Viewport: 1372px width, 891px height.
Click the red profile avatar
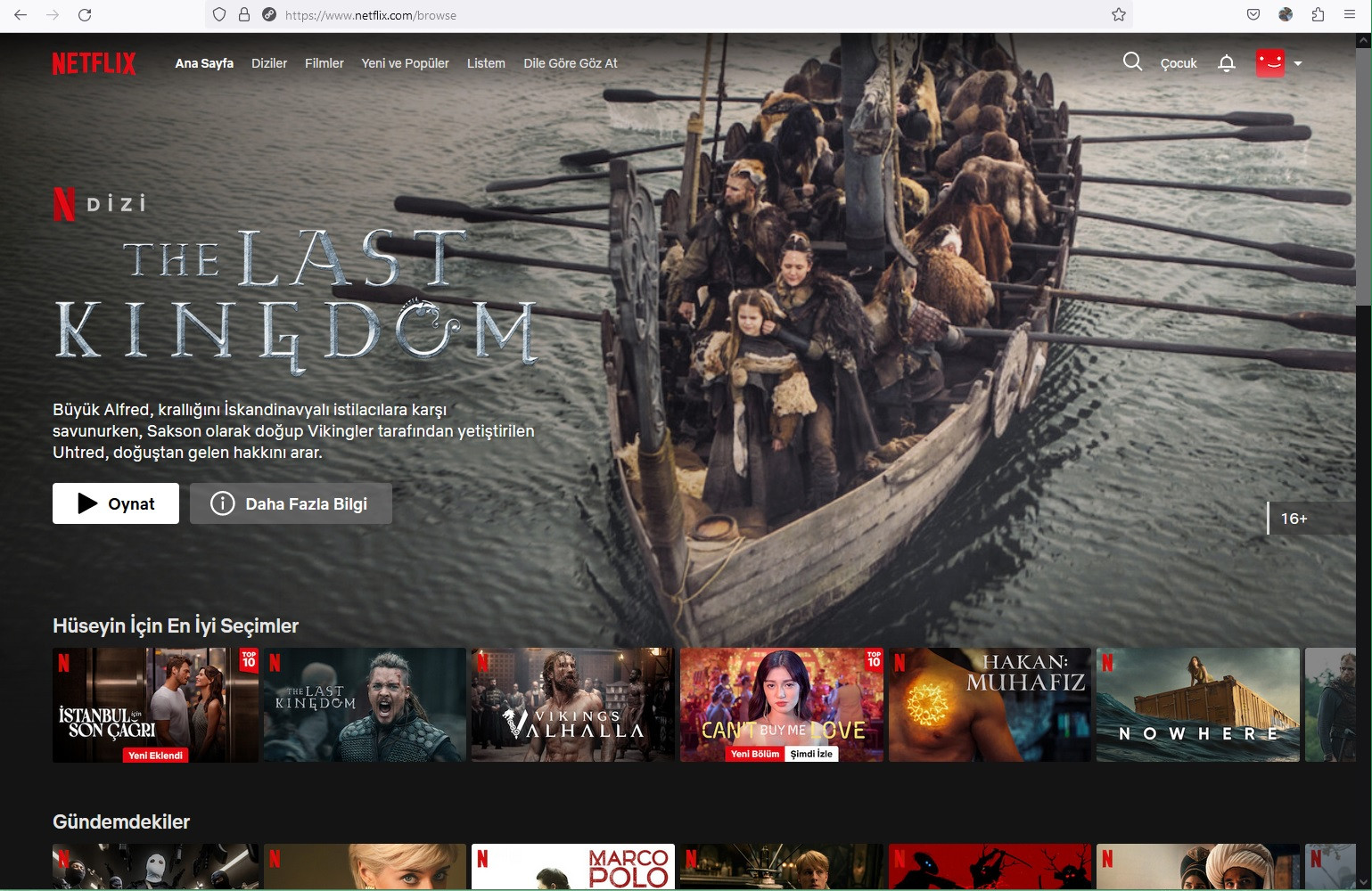point(1270,63)
